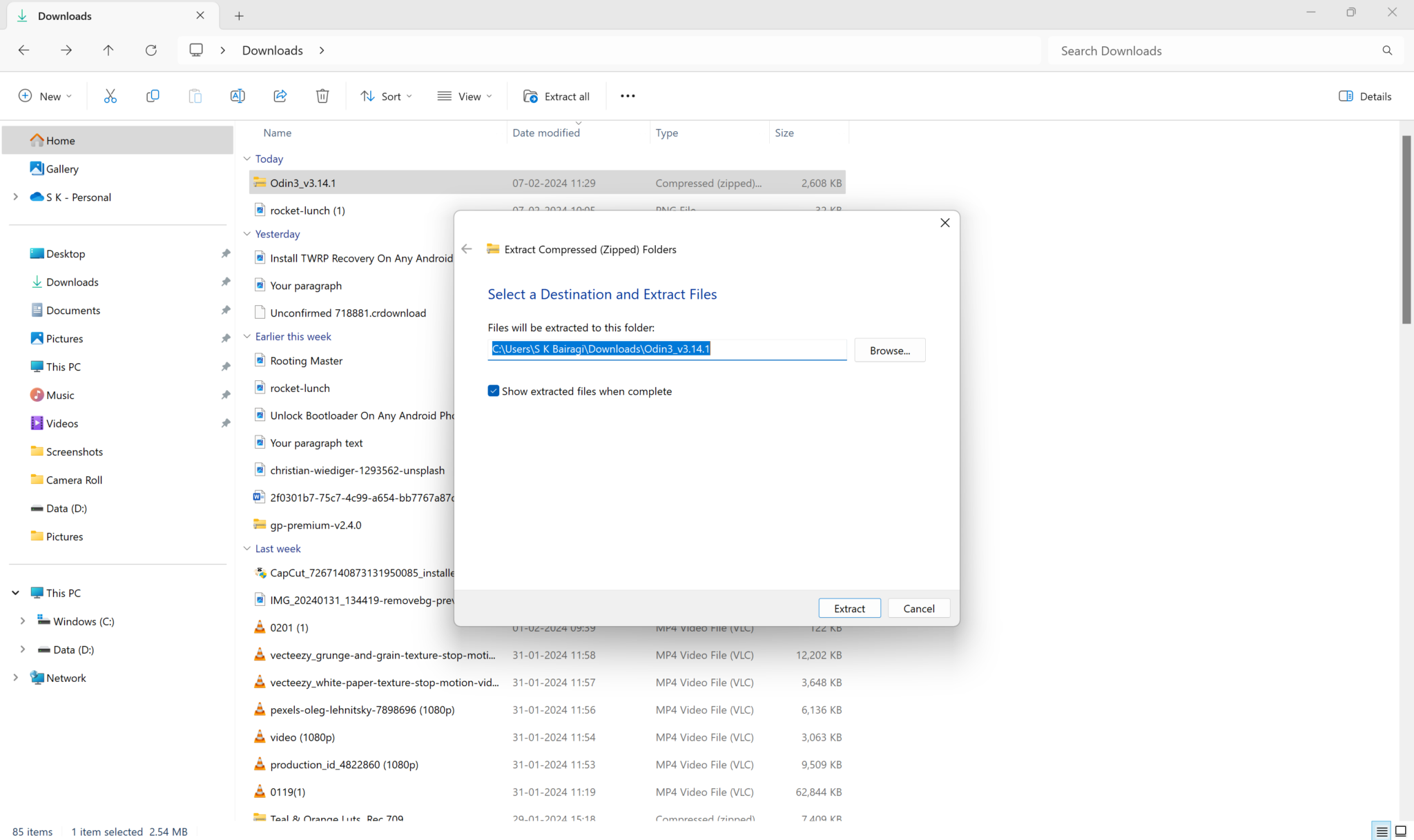
Task: Open the View dropdown menu
Action: click(x=465, y=96)
